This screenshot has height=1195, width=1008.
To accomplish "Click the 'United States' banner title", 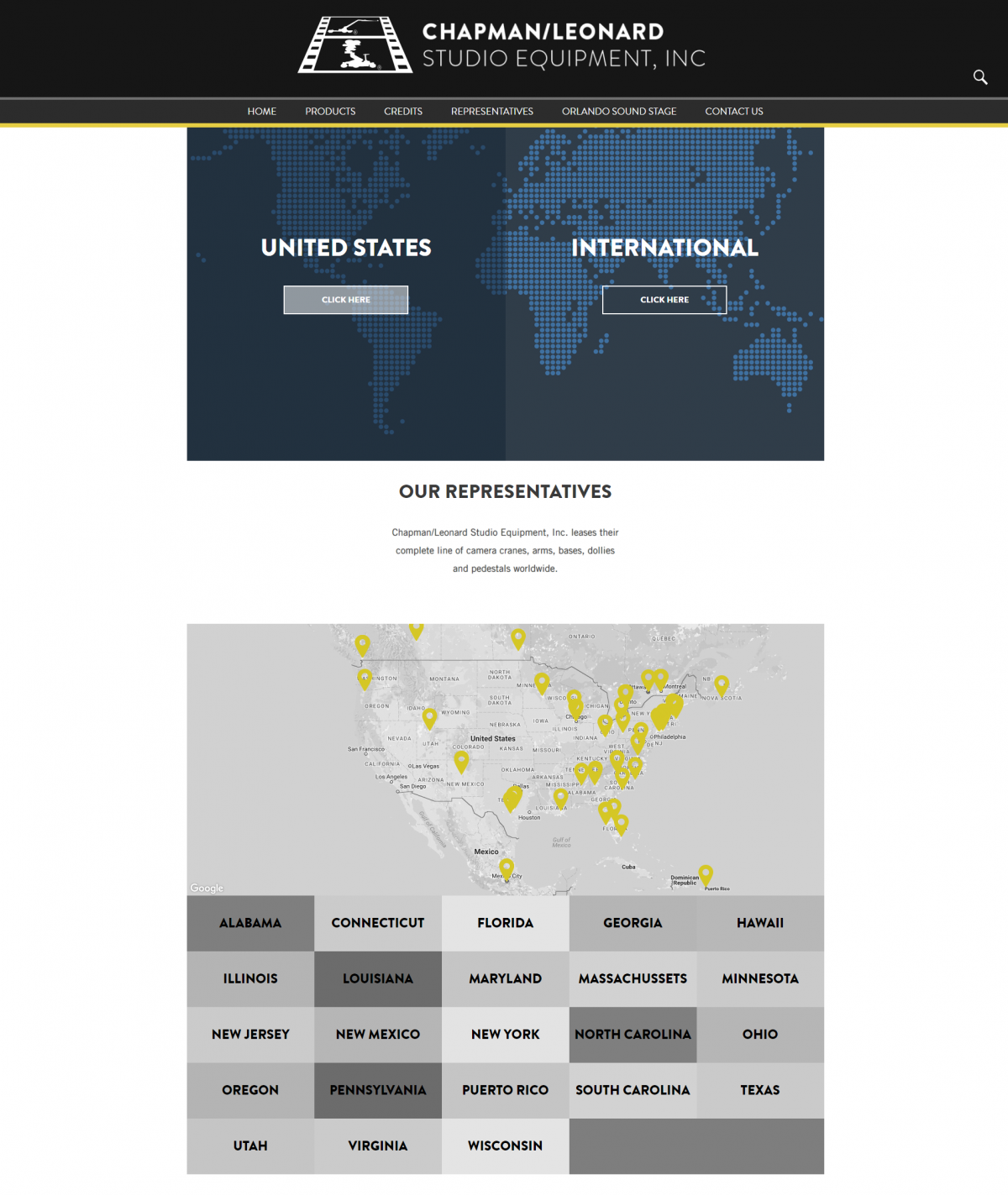I will tap(346, 248).
